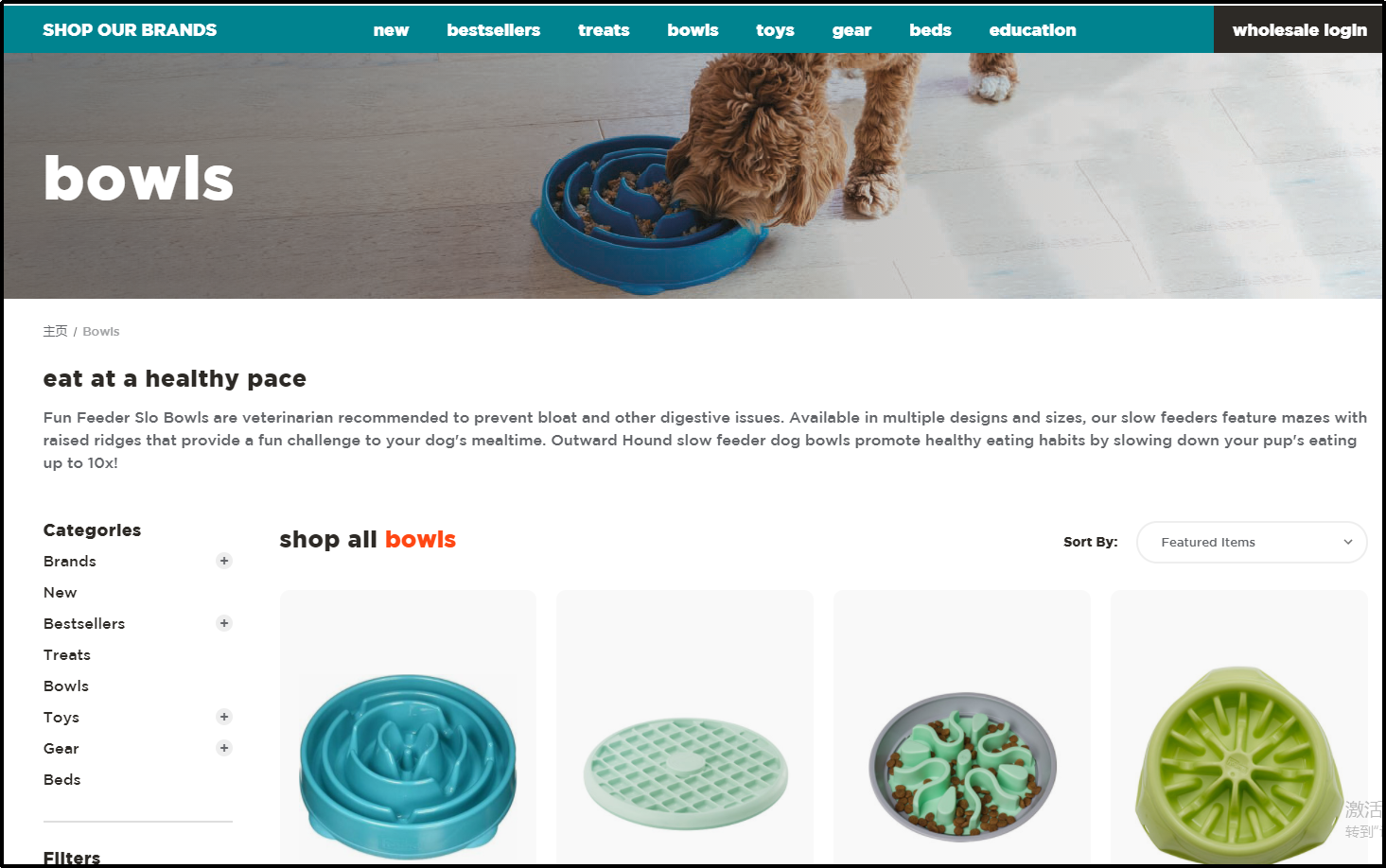Open the mint waffle lick mat product
This screenshot has height=868, width=1386.
[685, 728]
